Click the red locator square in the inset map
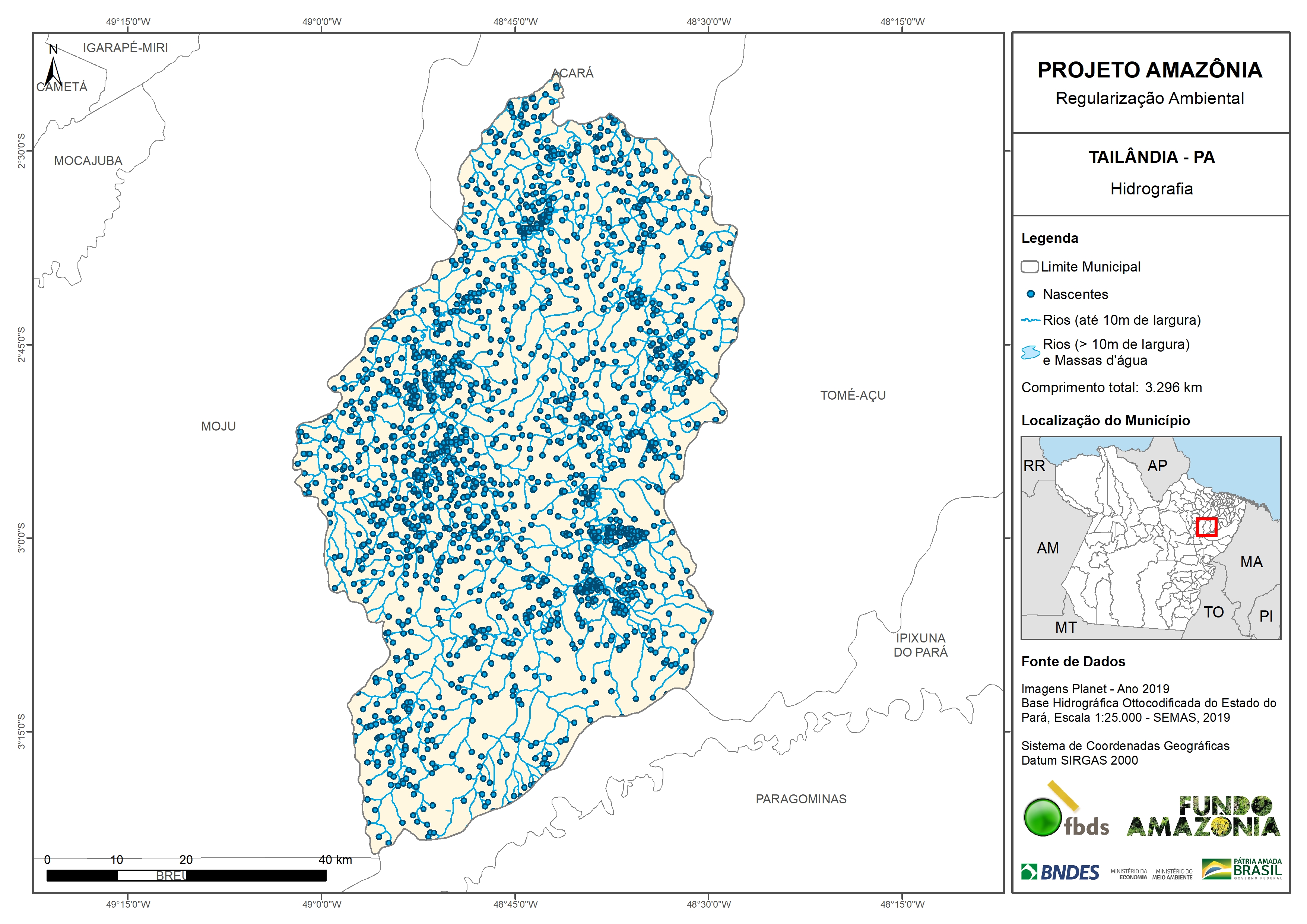This screenshot has height=924, width=1307. (x=1206, y=527)
